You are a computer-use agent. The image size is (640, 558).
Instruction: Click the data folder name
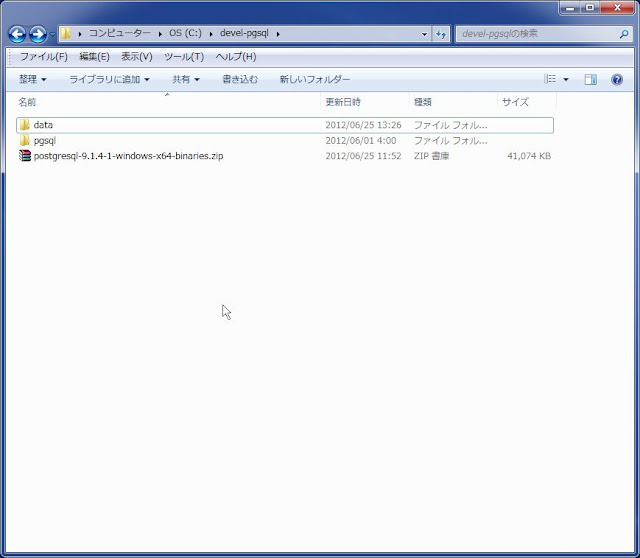(43, 125)
